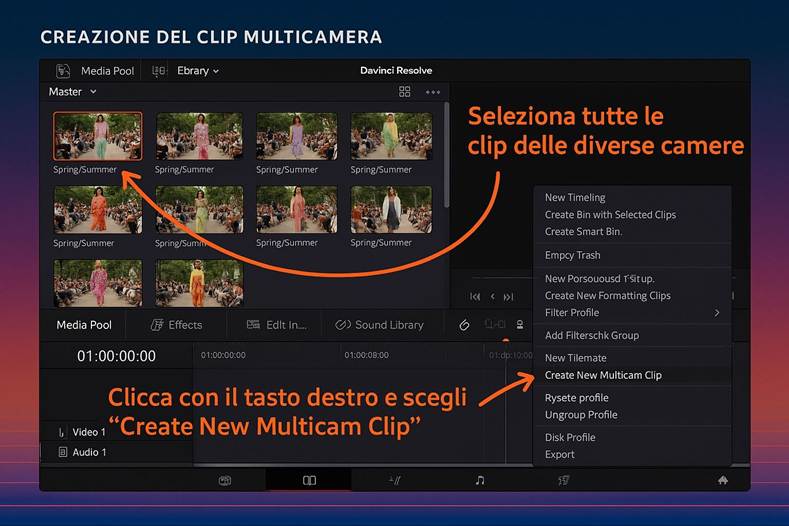Select the orange dress clip in second row
789x526 pixels.
pos(98,209)
